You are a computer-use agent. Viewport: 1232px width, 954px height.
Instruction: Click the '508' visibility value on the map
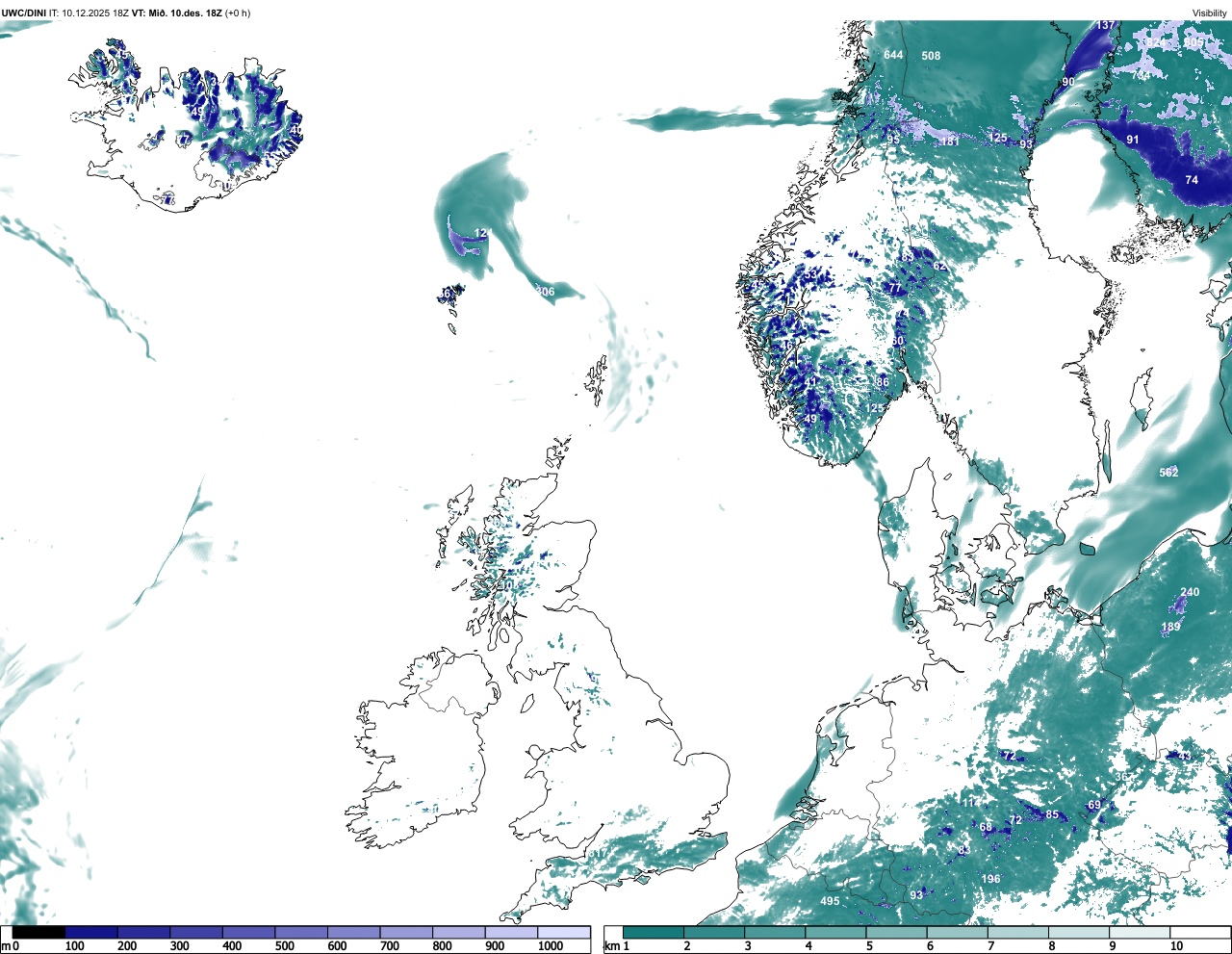pyautogui.click(x=931, y=56)
